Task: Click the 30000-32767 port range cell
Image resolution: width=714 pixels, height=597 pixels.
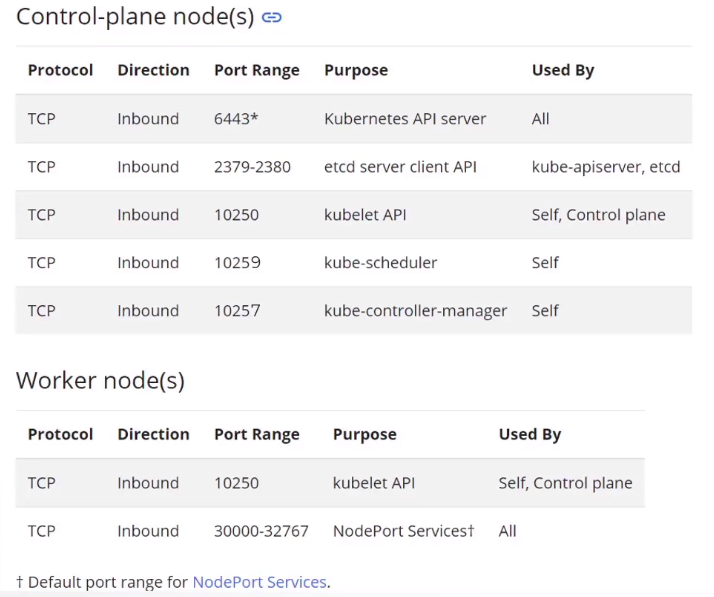Action: tap(261, 531)
